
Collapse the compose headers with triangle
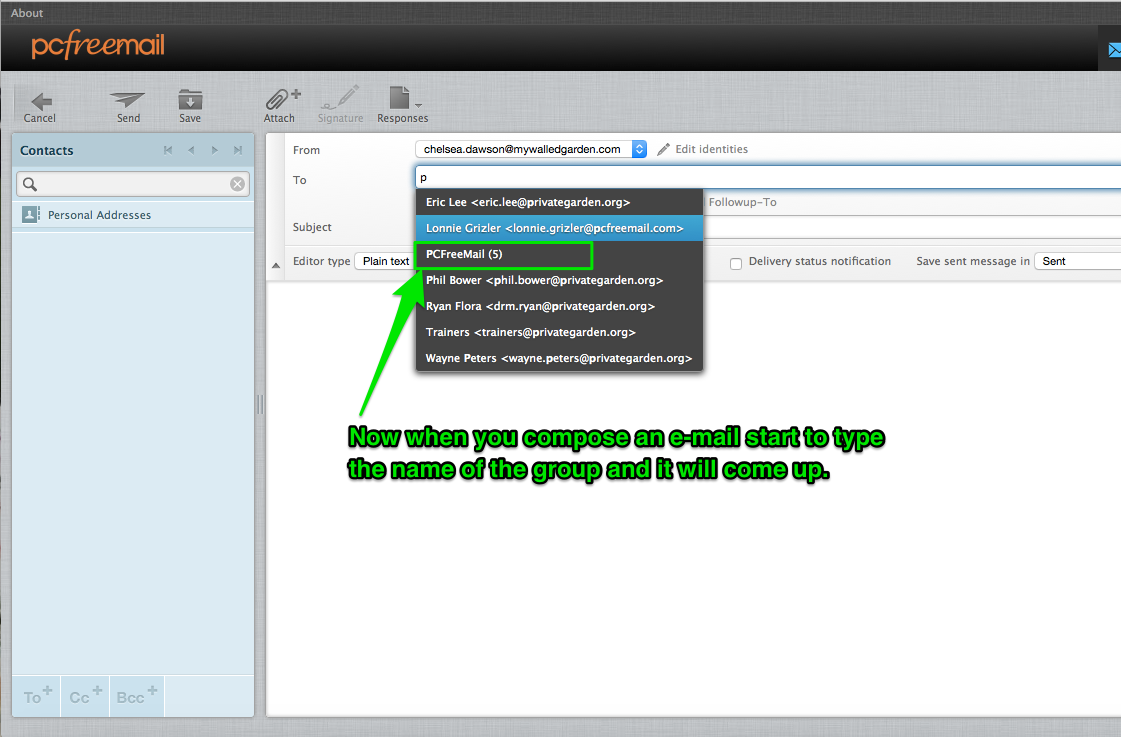click(276, 265)
